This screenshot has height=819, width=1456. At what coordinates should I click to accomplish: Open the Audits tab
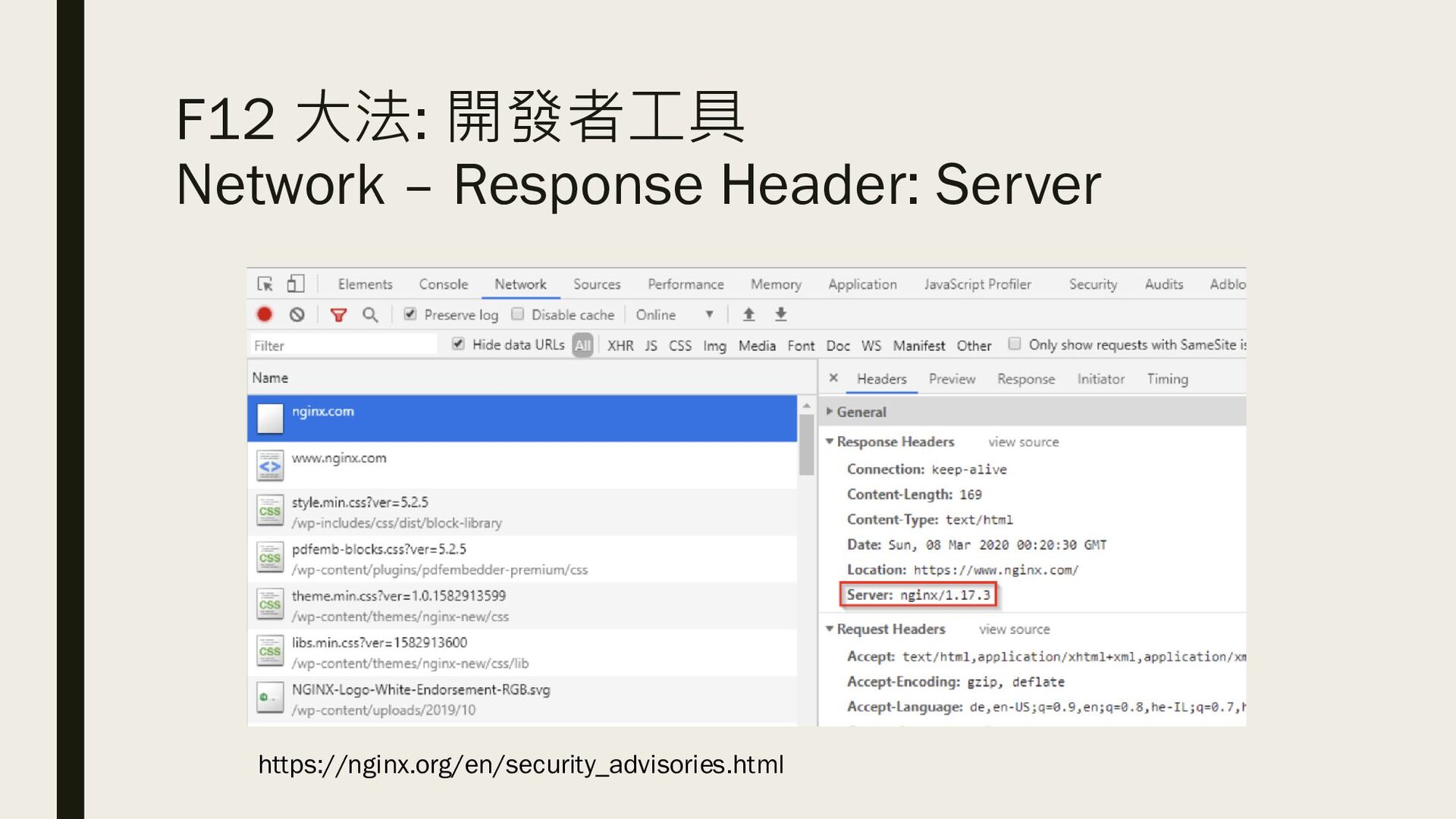tap(1164, 284)
